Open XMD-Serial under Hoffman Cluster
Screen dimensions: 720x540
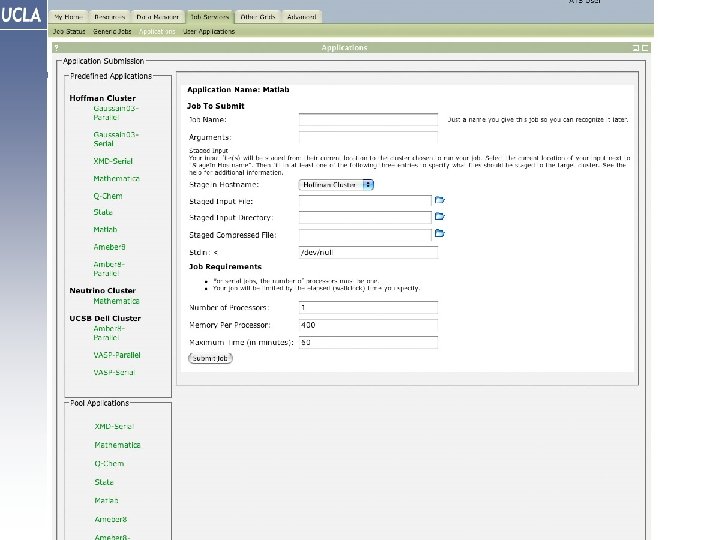(x=113, y=161)
